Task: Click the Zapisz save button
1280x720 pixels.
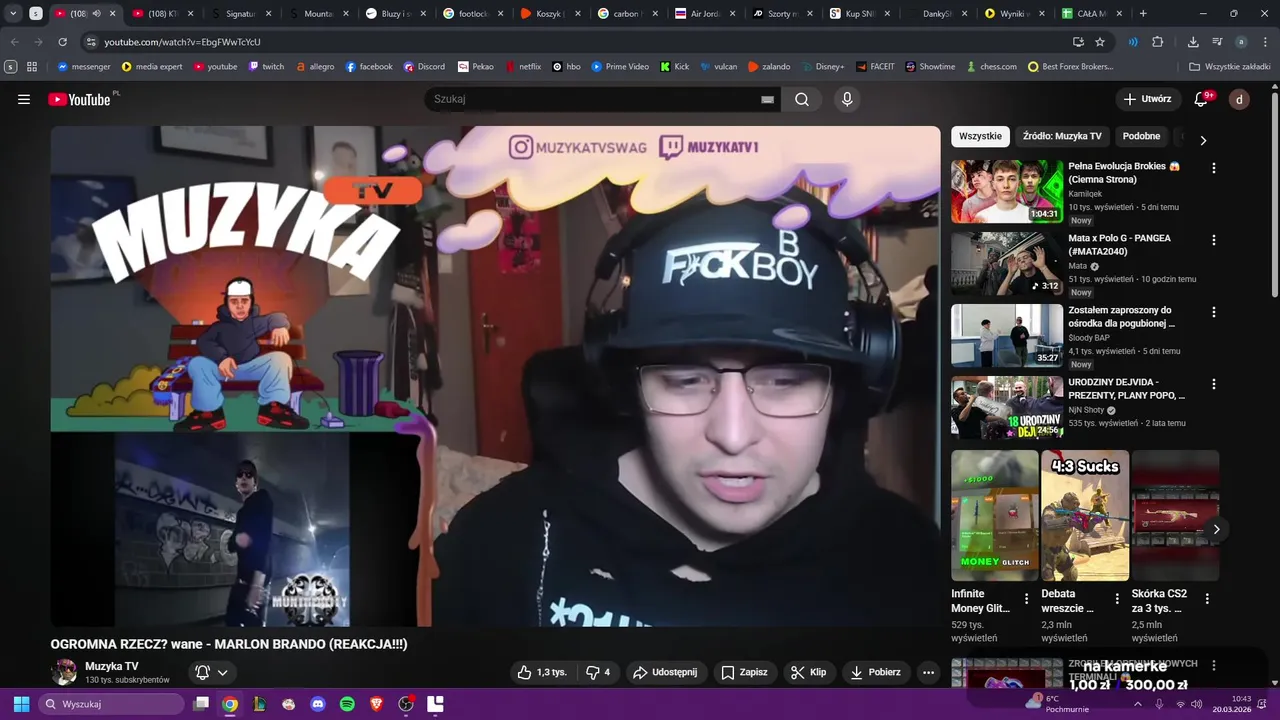Action: pyautogui.click(x=745, y=672)
